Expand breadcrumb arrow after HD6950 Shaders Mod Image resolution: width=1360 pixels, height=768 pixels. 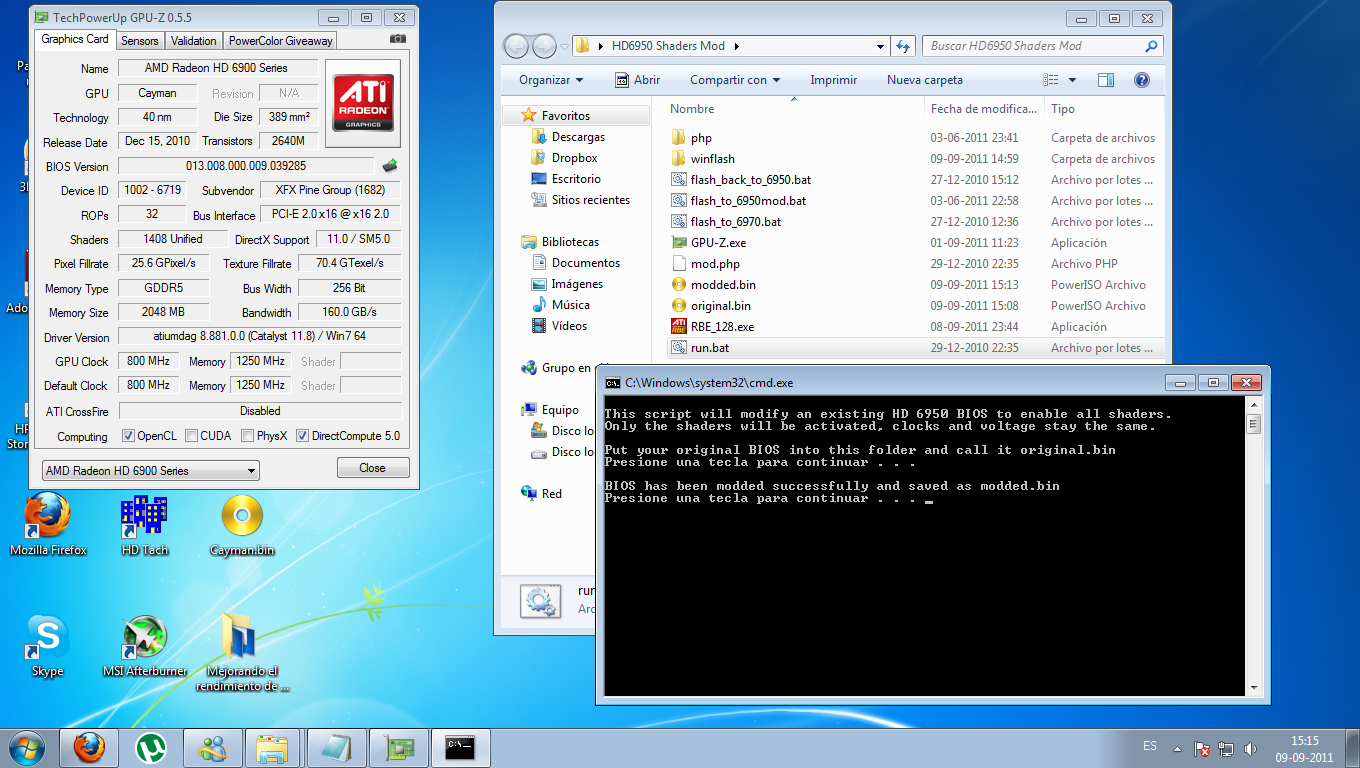point(737,46)
